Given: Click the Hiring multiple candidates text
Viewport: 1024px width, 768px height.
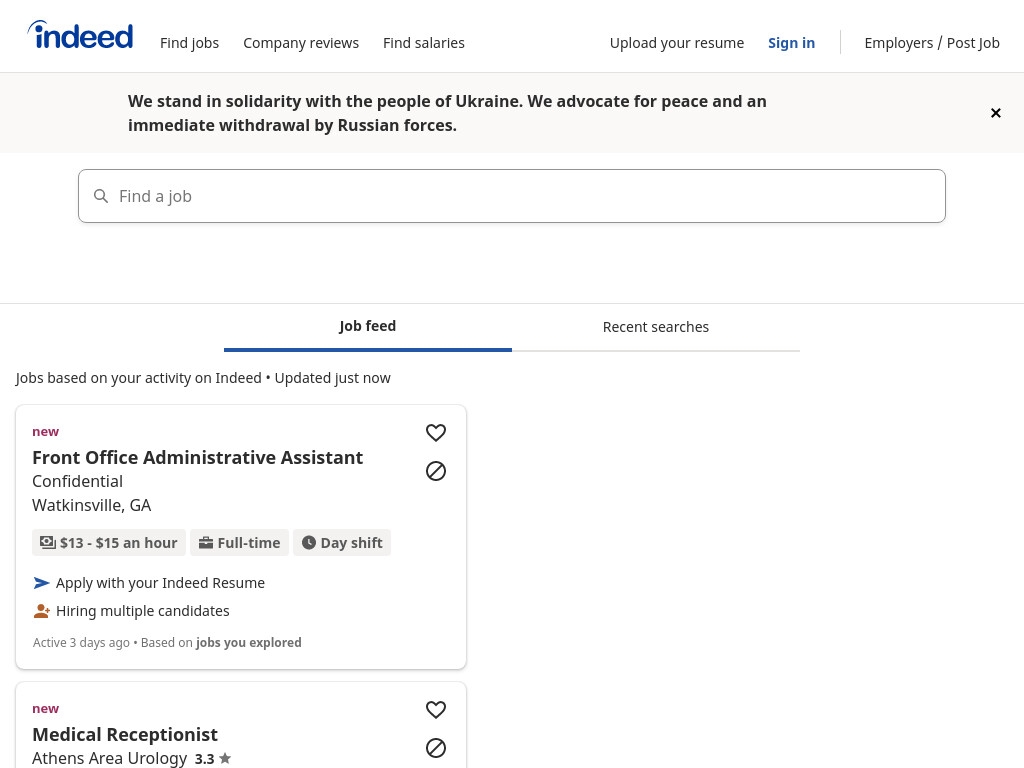Looking at the screenshot, I should (x=142, y=611).
